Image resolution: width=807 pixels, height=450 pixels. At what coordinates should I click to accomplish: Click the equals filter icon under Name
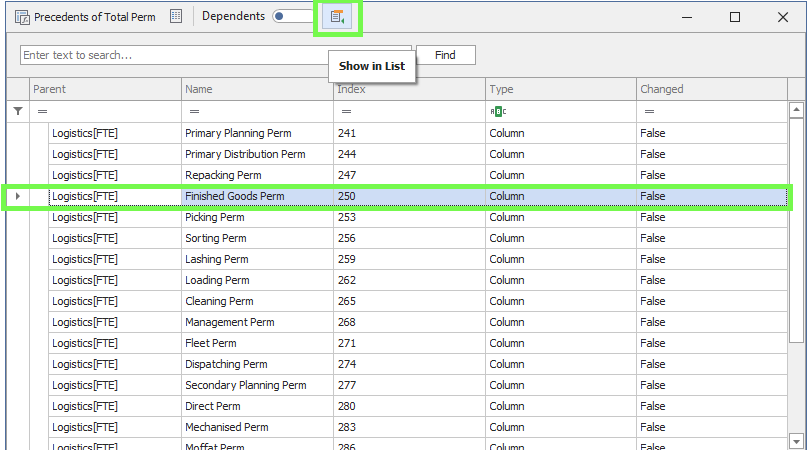[x=194, y=111]
